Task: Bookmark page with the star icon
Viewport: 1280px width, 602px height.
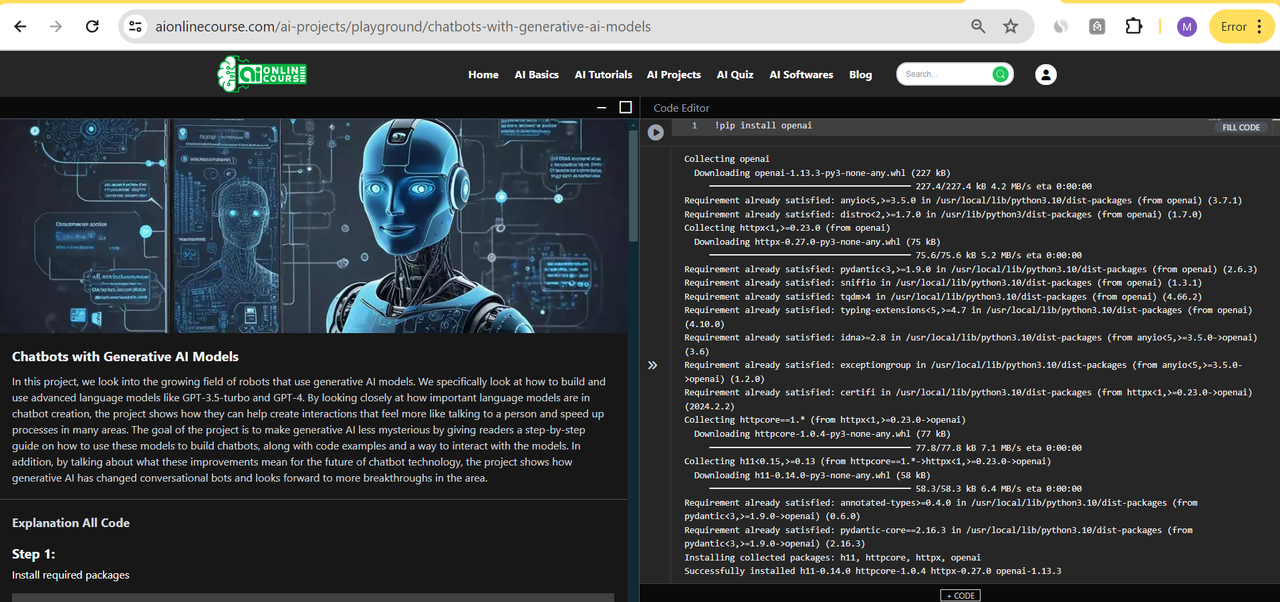Action: click(1010, 26)
